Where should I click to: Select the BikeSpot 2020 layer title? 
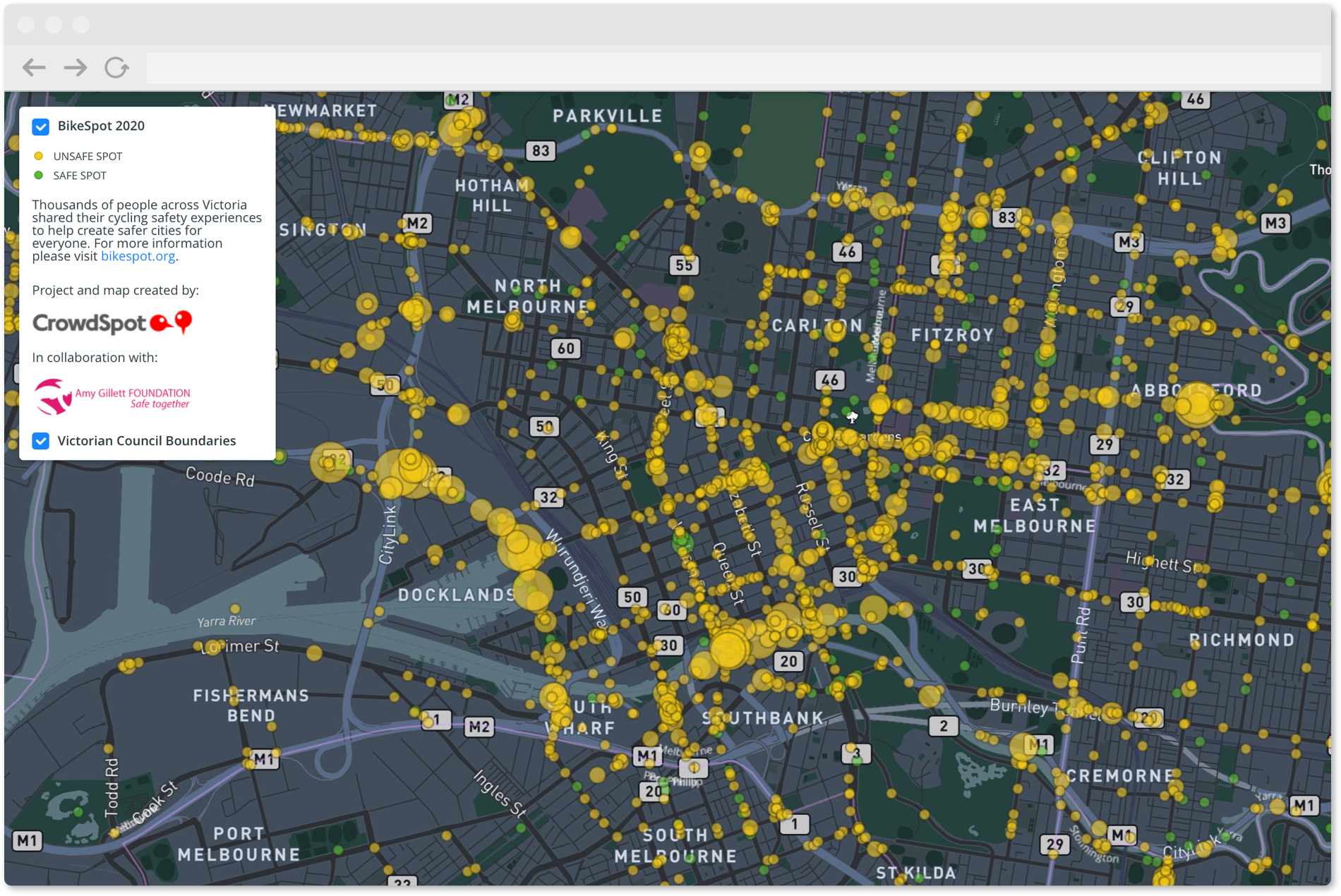(101, 126)
